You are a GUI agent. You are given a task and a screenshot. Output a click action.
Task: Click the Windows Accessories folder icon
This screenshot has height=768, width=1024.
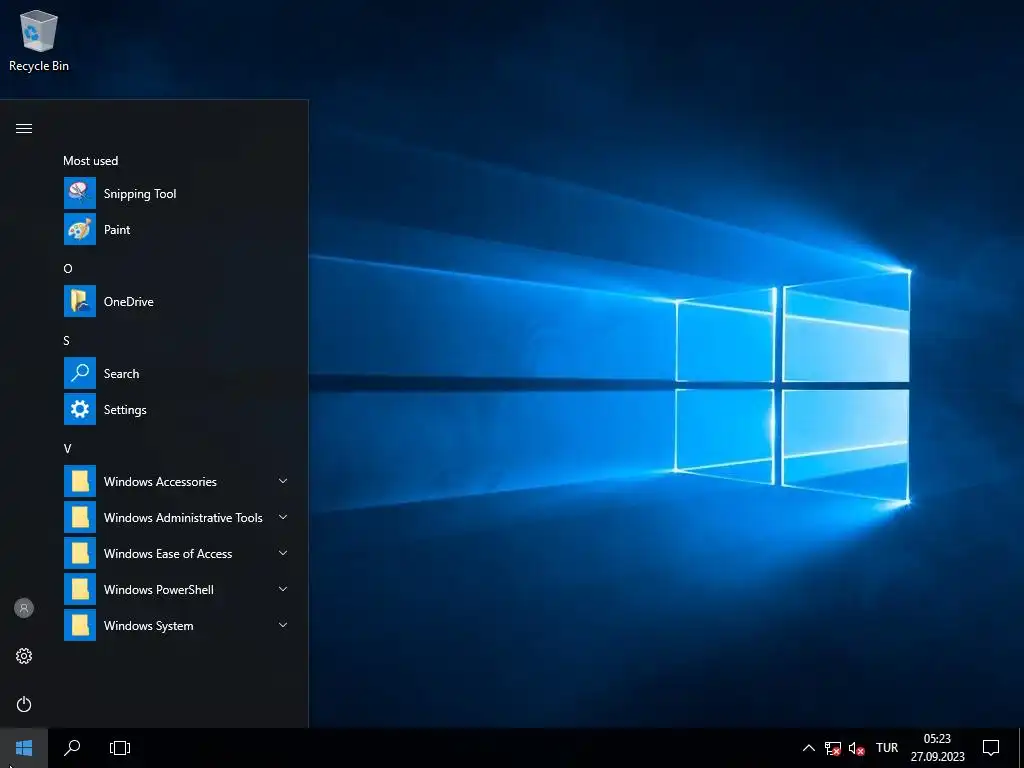pos(80,481)
